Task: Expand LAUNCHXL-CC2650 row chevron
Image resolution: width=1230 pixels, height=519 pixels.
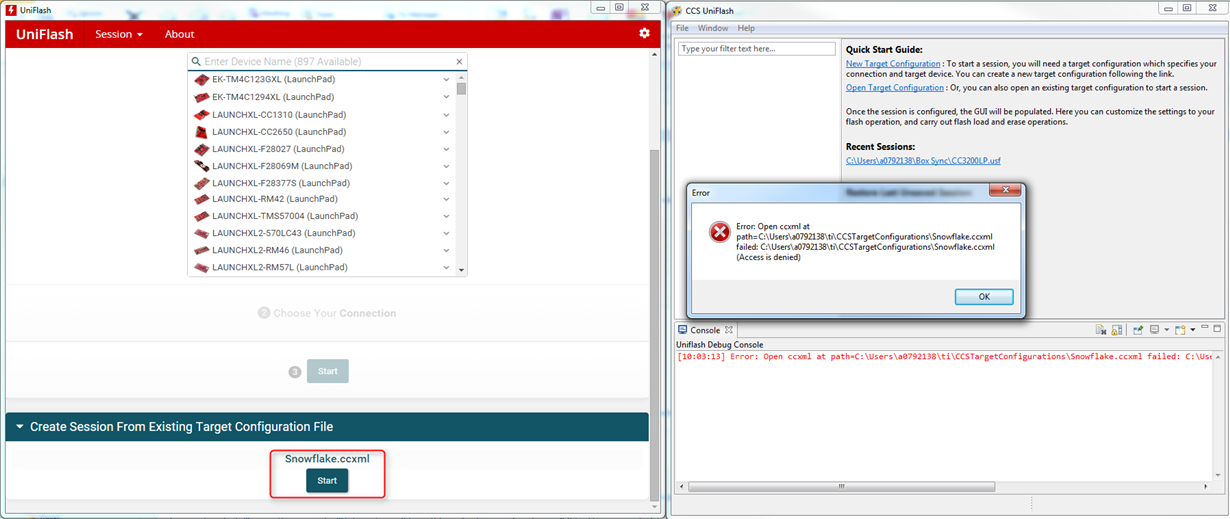Action: pos(446,131)
